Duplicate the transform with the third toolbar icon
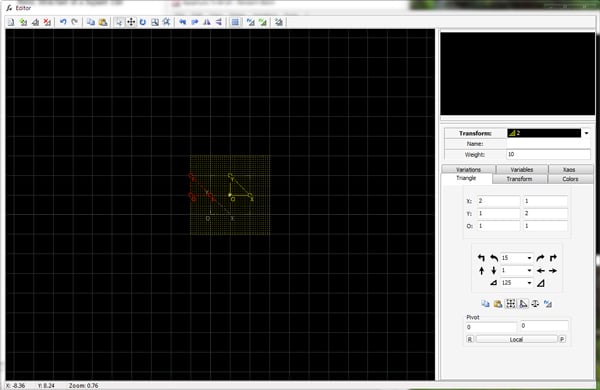600x390 pixels. coord(35,22)
